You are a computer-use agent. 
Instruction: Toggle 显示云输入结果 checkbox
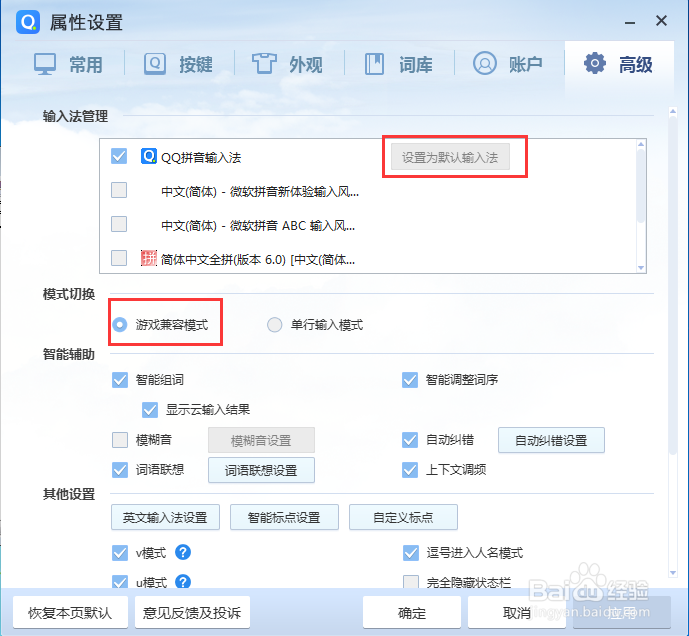click(150, 410)
